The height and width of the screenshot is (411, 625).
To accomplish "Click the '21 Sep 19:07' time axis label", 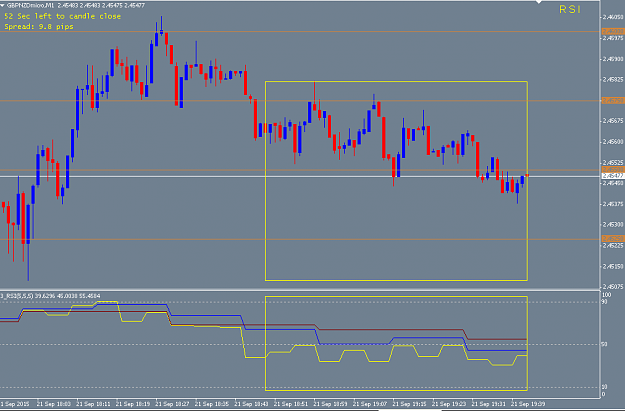I will pyautogui.click(x=370, y=404).
